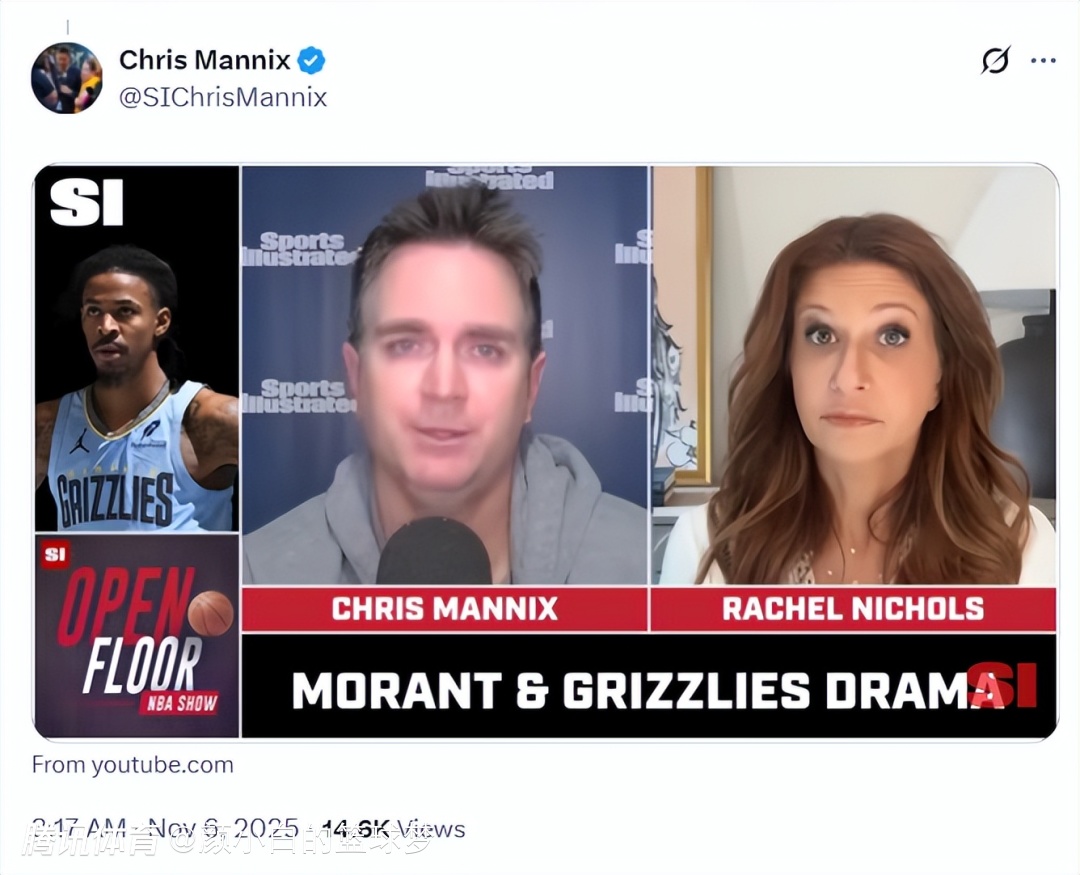The height and width of the screenshot is (875, 1080).
Task: Click the Nov 6, 2025 timestamp
Action: pos(223,828)
